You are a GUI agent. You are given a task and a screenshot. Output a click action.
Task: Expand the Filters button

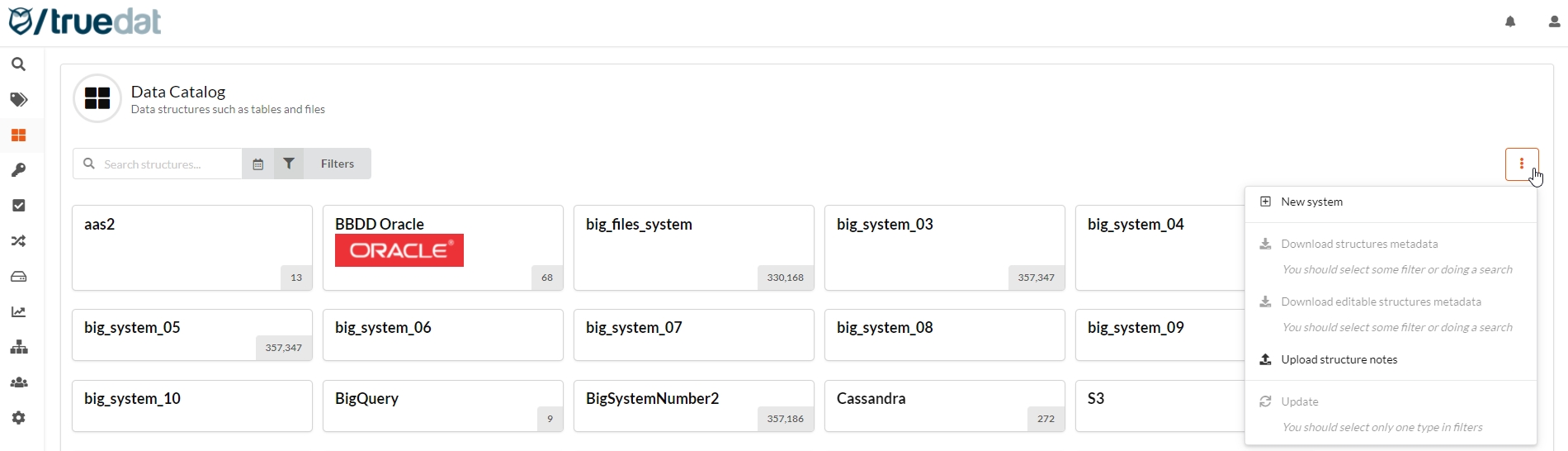(x=323, y=164)
